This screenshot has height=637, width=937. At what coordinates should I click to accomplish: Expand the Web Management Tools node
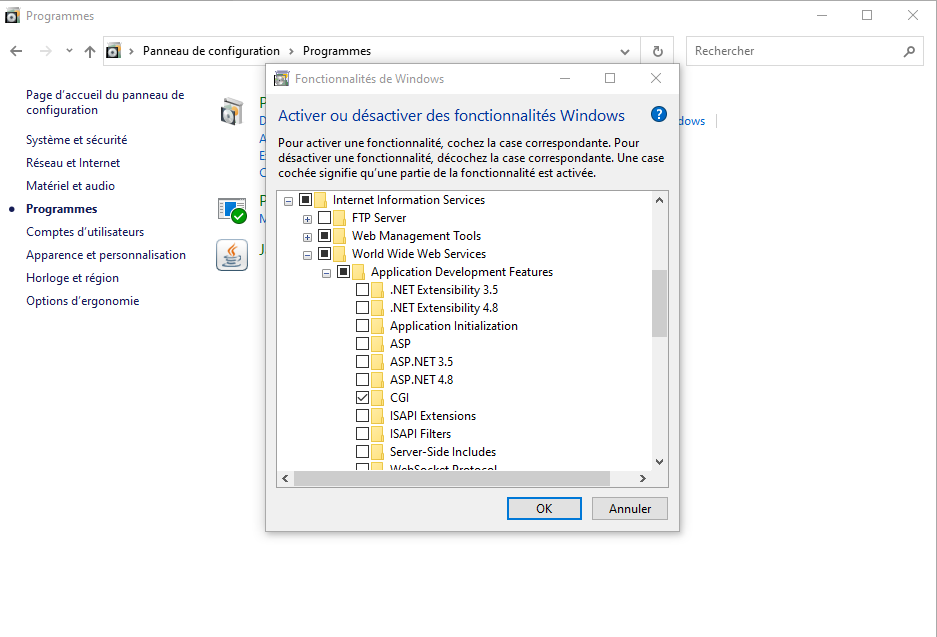pyautogui.click(x=307, y=236)
